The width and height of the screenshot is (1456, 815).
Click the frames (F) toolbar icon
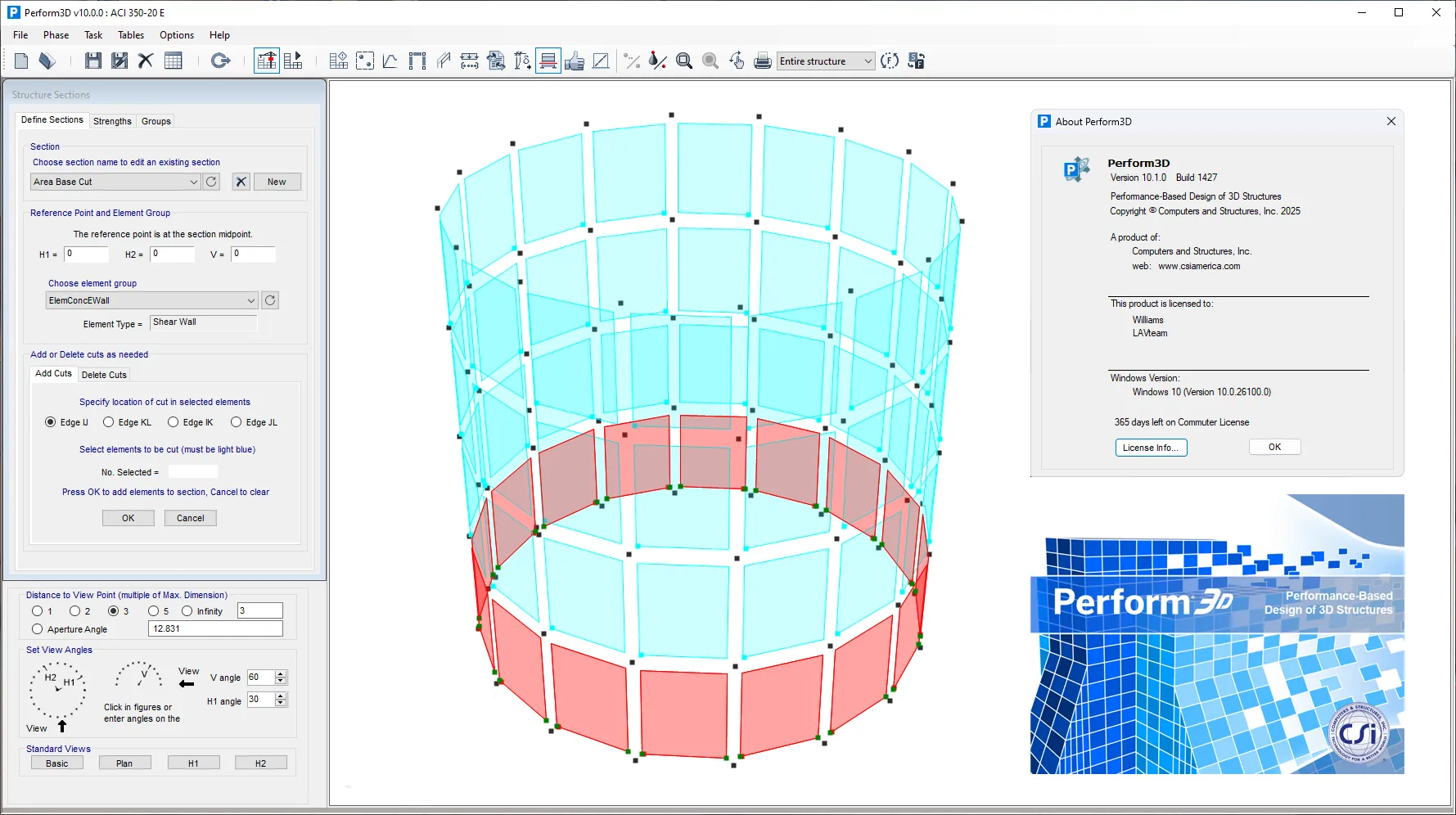[x=890, y=61]
